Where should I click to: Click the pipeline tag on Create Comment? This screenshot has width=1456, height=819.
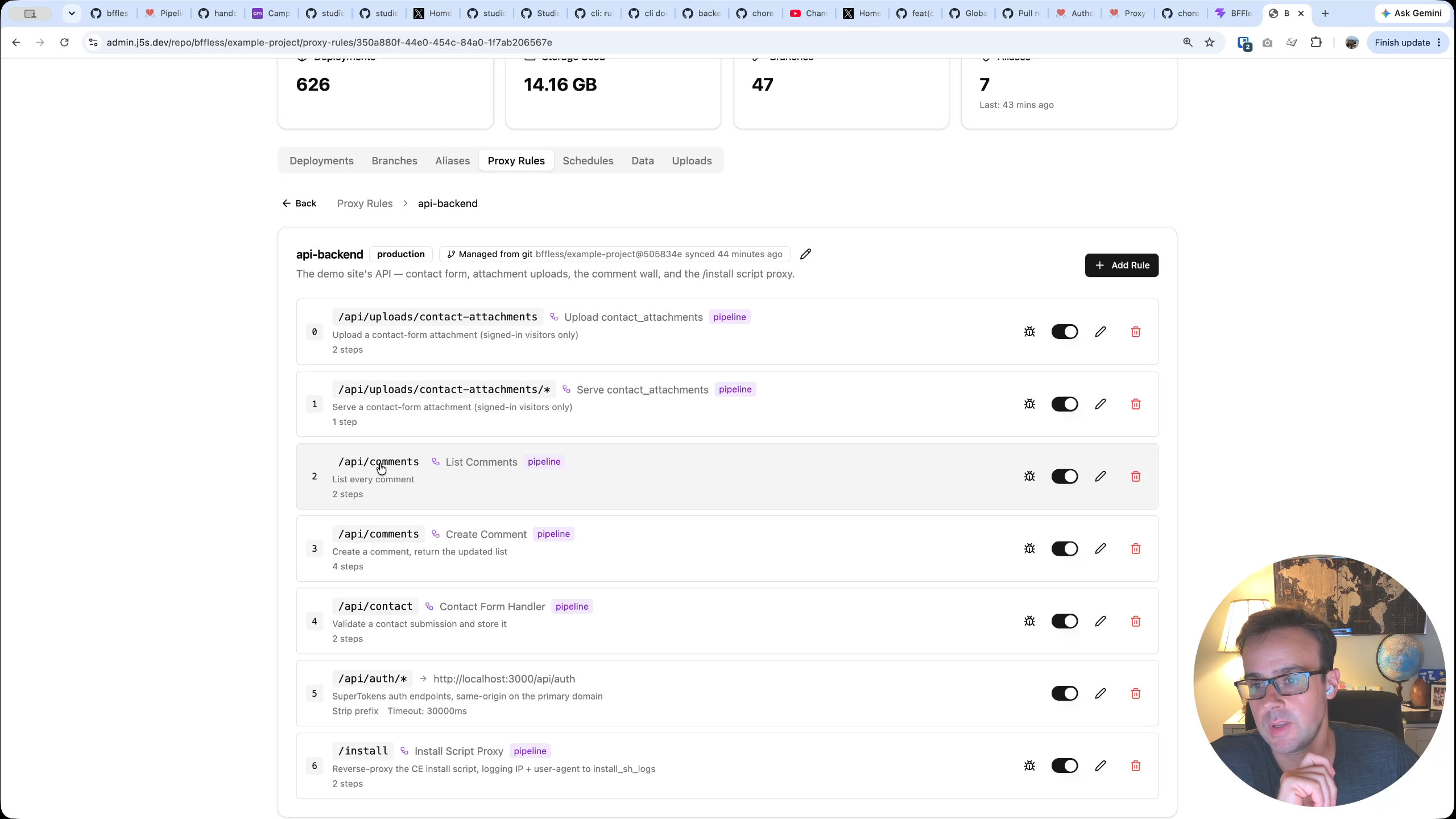coord(553,534)
